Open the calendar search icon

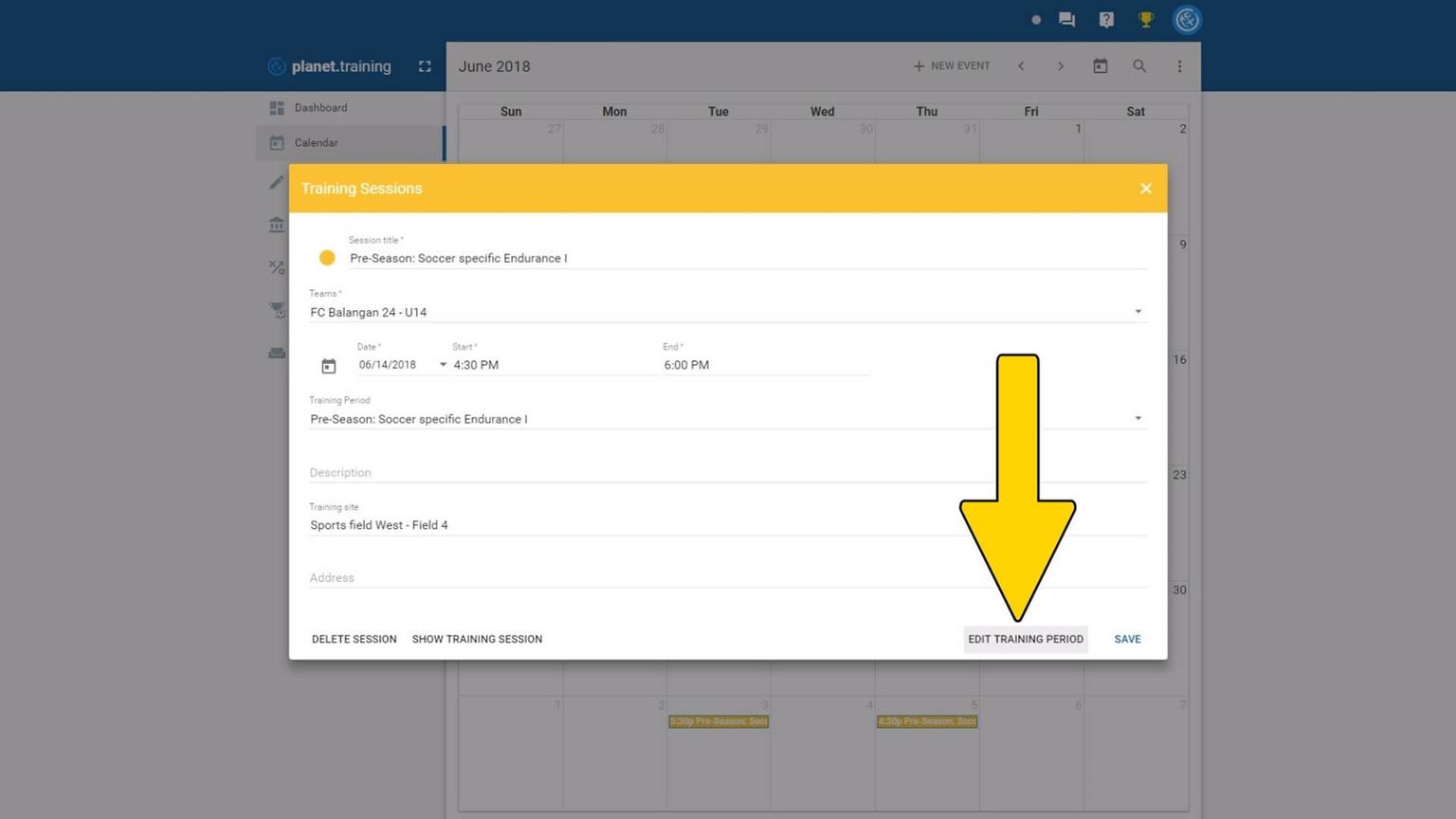pyautogui.click(x=1139, y=66)
